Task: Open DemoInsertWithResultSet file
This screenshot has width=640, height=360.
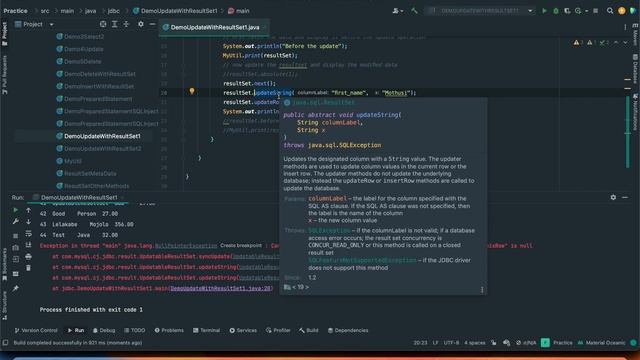Action: (95, 87)
